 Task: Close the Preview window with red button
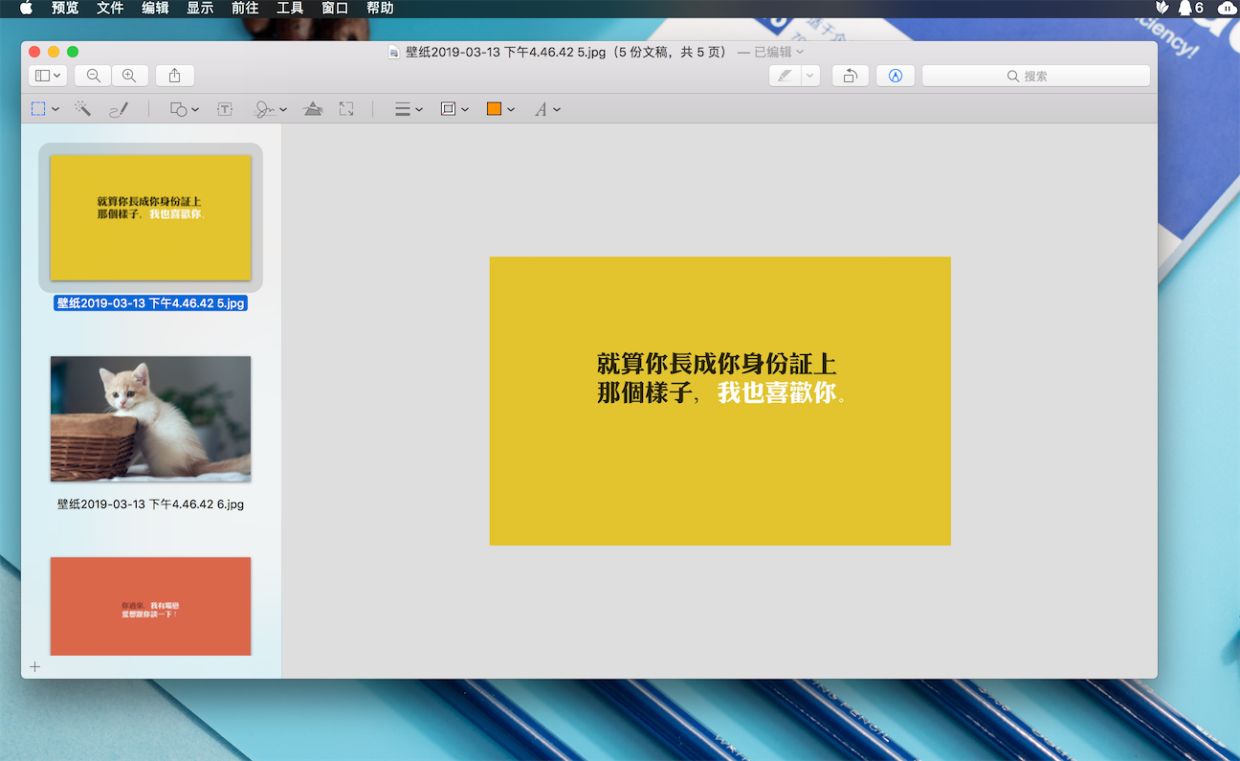[34, 52]
